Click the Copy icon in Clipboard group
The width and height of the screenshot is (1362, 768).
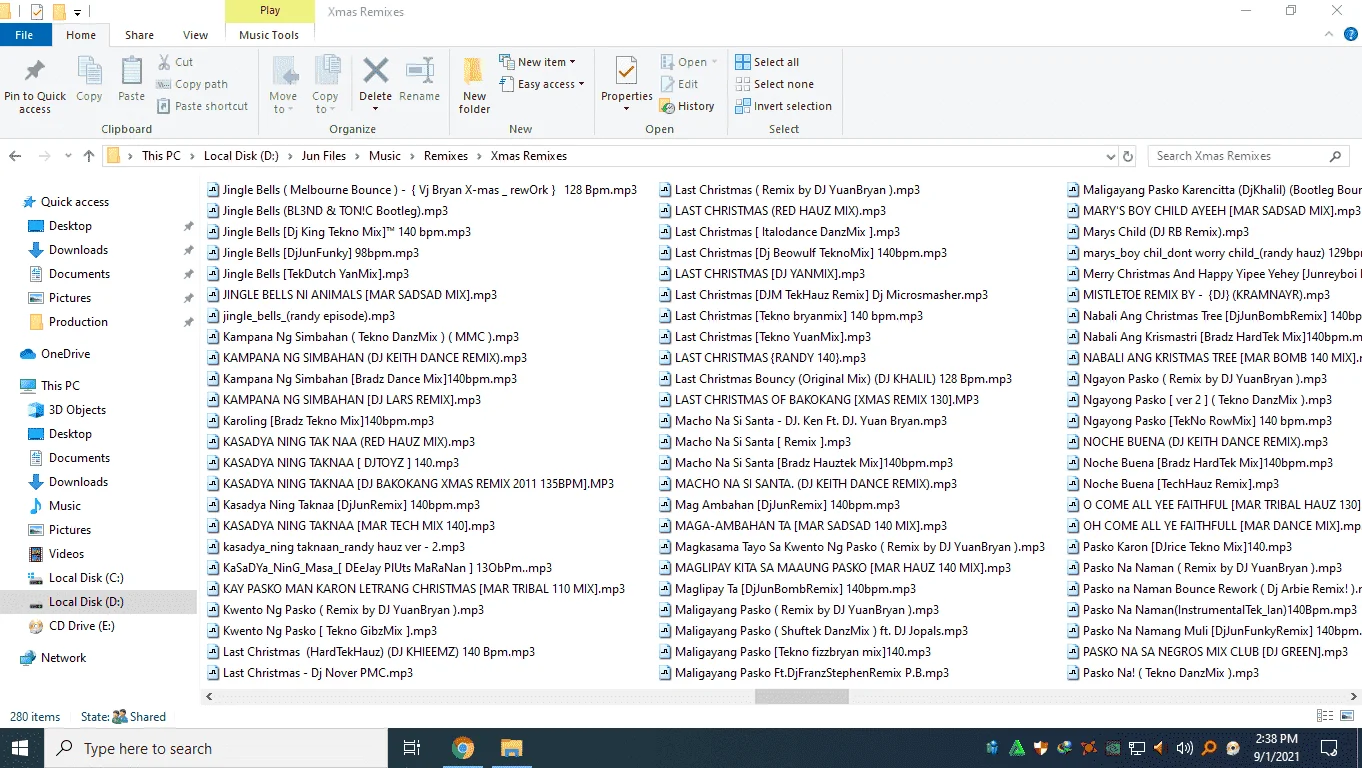tap(89, 71)
